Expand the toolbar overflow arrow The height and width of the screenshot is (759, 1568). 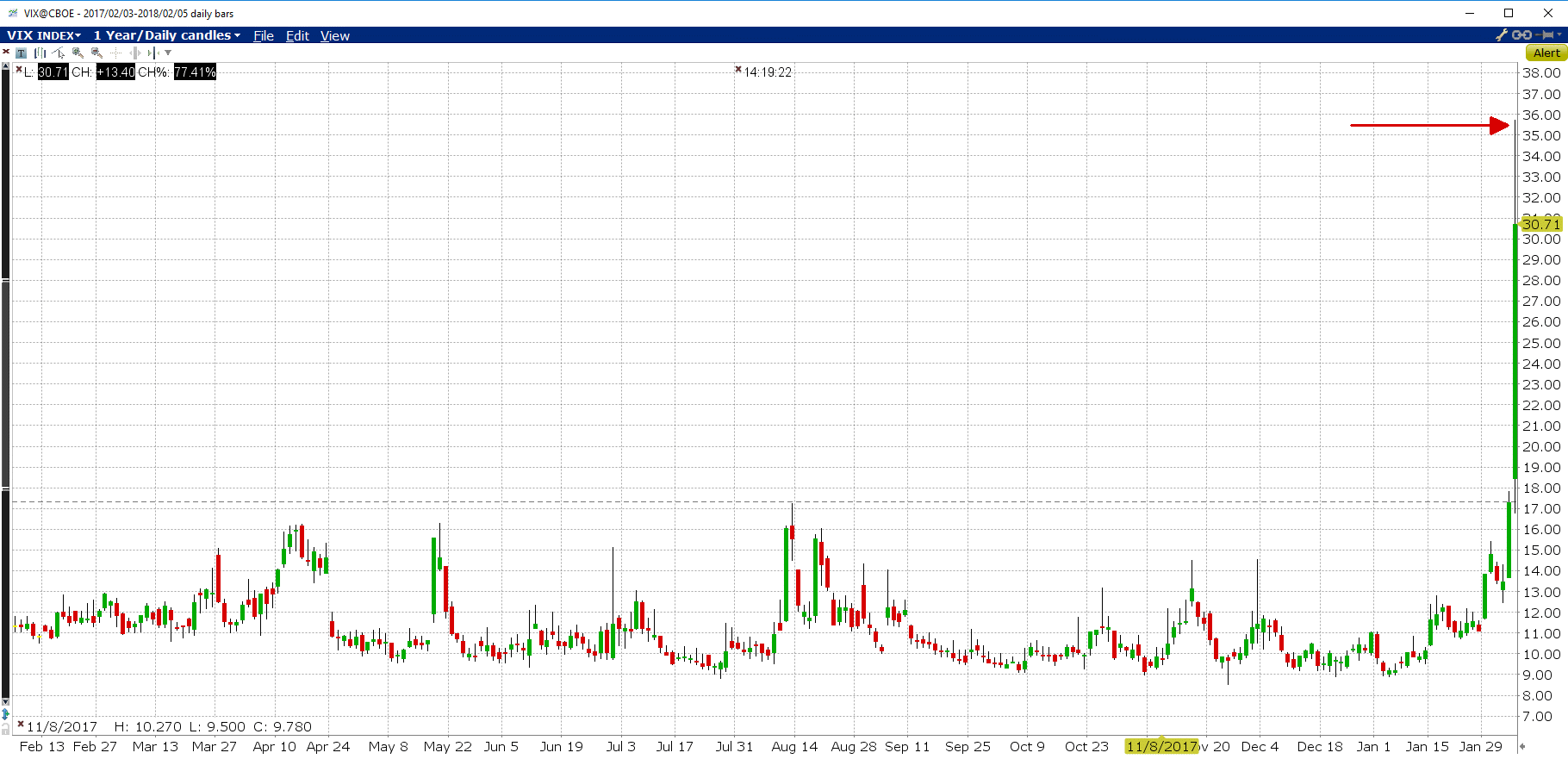(x=168, y=53)
